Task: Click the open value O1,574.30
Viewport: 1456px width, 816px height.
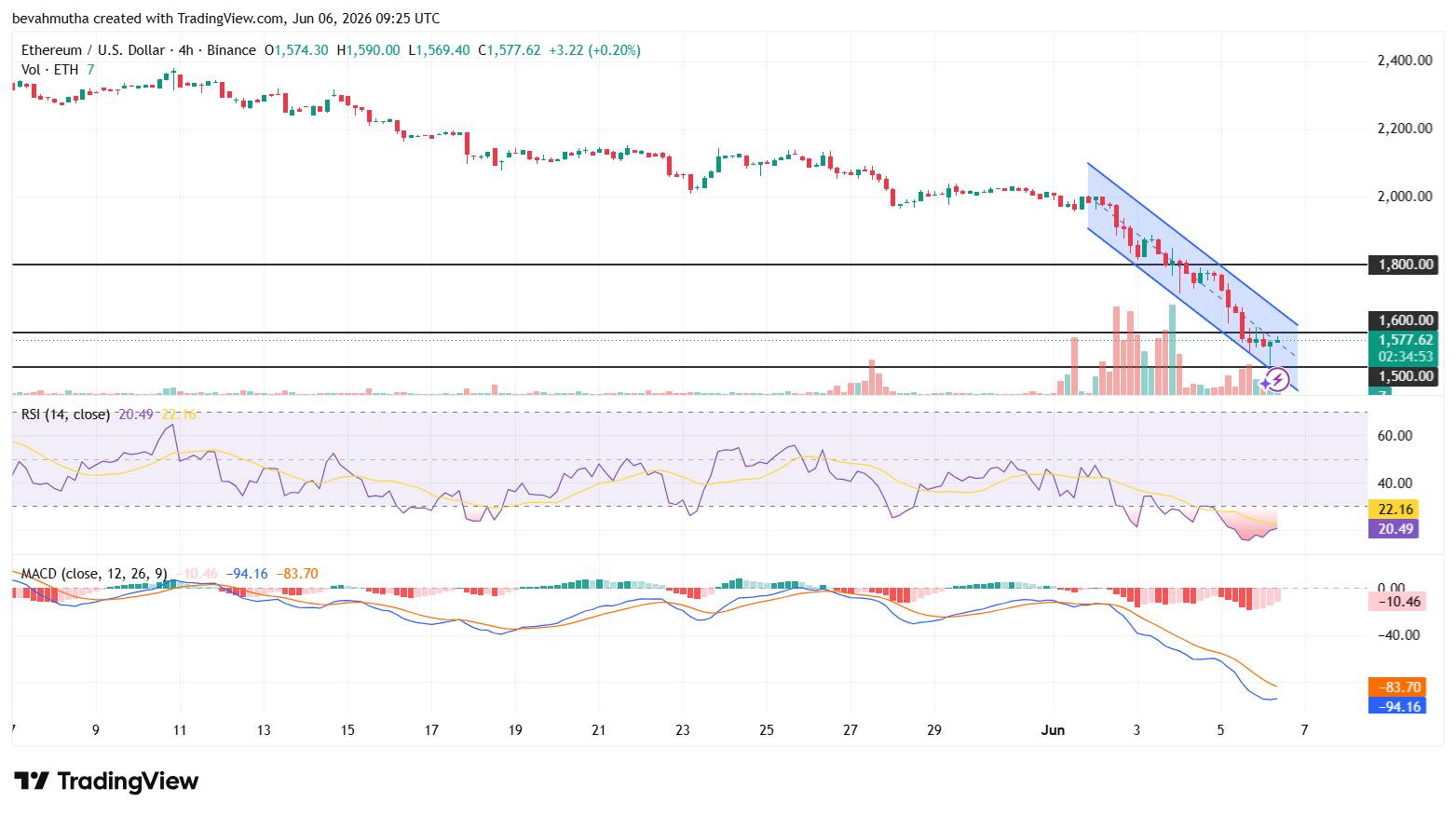Action: click(296, 50)
